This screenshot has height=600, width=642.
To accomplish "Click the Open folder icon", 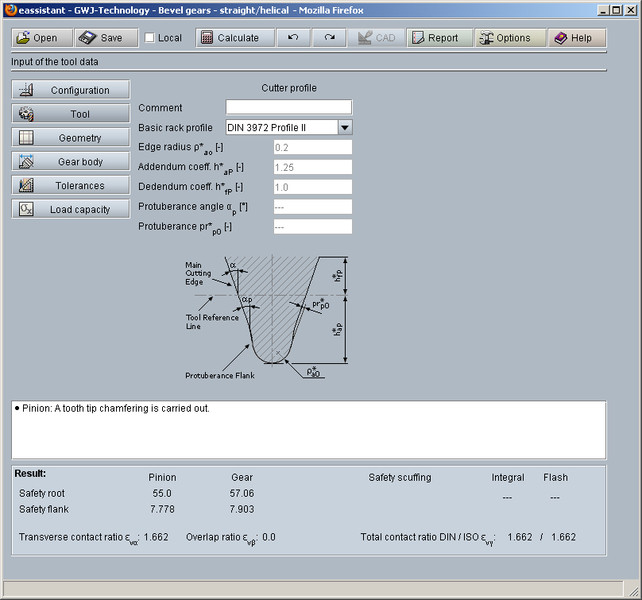I will [23, 38].
